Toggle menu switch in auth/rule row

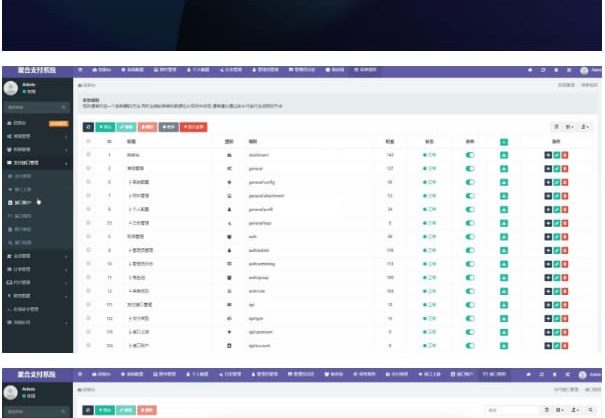[470, 291]
